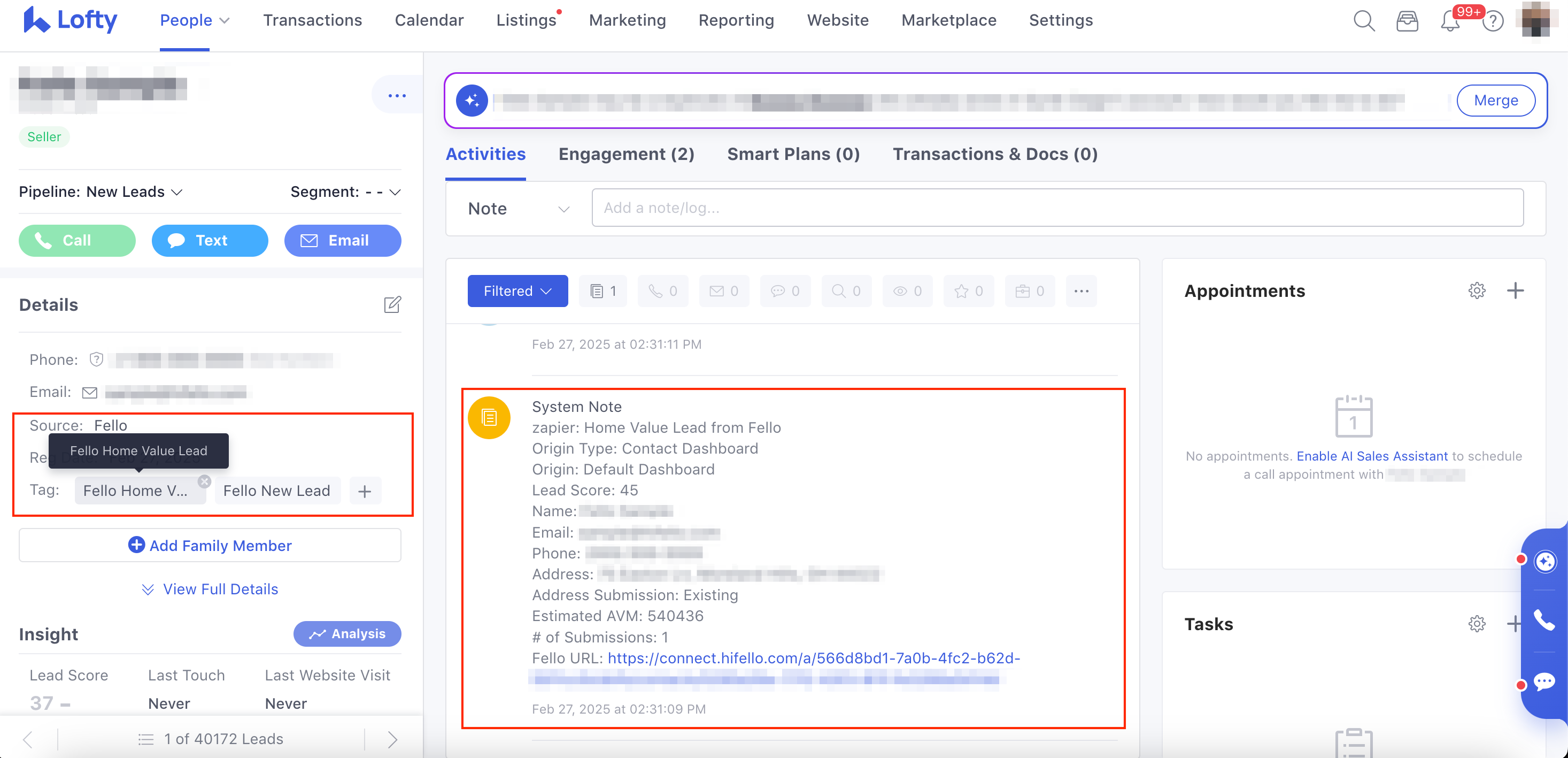Expand View Full Details
The height and width of the screenshot is (758, 1568).
(x=210, y=589)
